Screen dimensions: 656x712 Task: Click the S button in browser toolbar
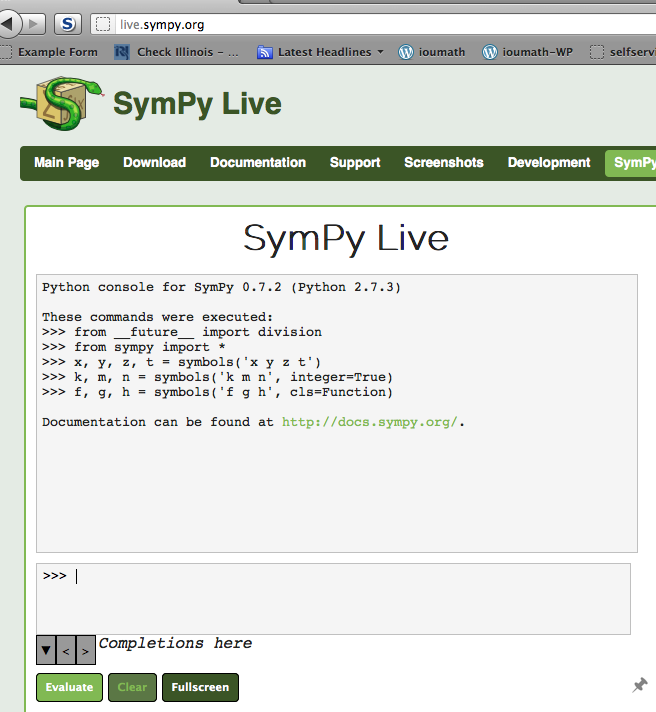click(67, 23)
